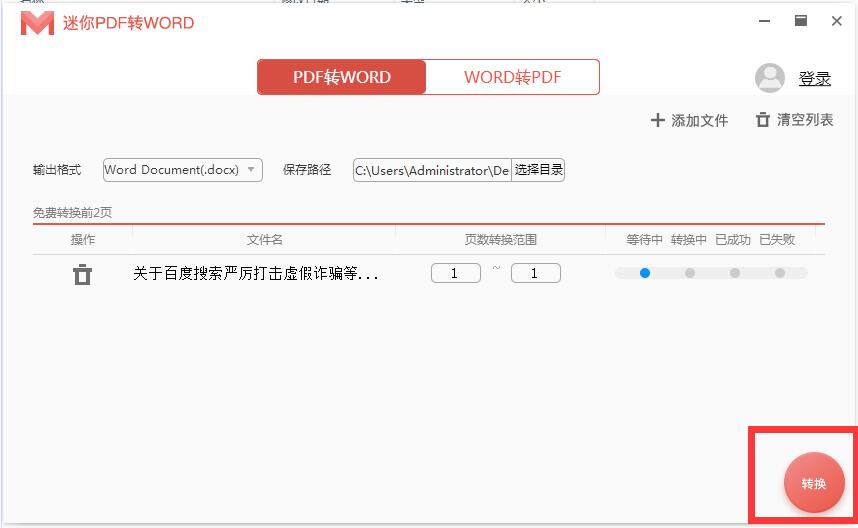
Task: Click trash icon beside 清空列表
Action: [763, 120]
